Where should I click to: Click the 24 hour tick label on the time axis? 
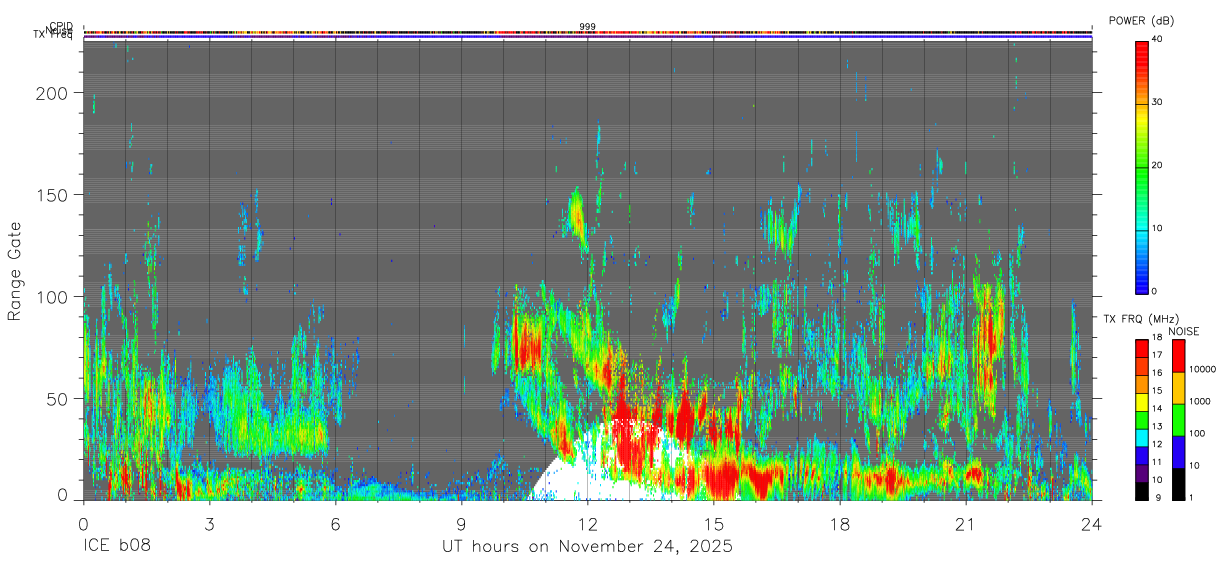[x=1091, y=523]
